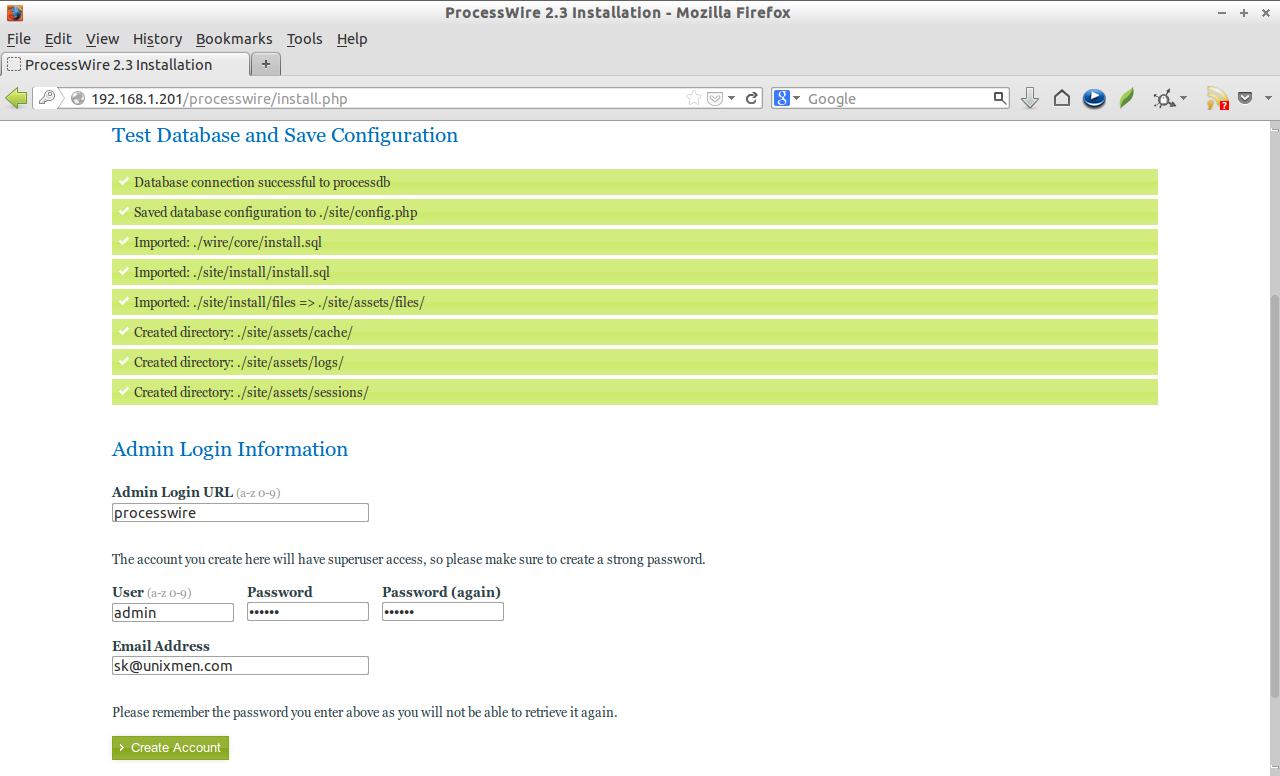The width and height of the screenshot is (1280, 776).
Task: Click the Pocket toolbar button
Action: click(1245, 98)
